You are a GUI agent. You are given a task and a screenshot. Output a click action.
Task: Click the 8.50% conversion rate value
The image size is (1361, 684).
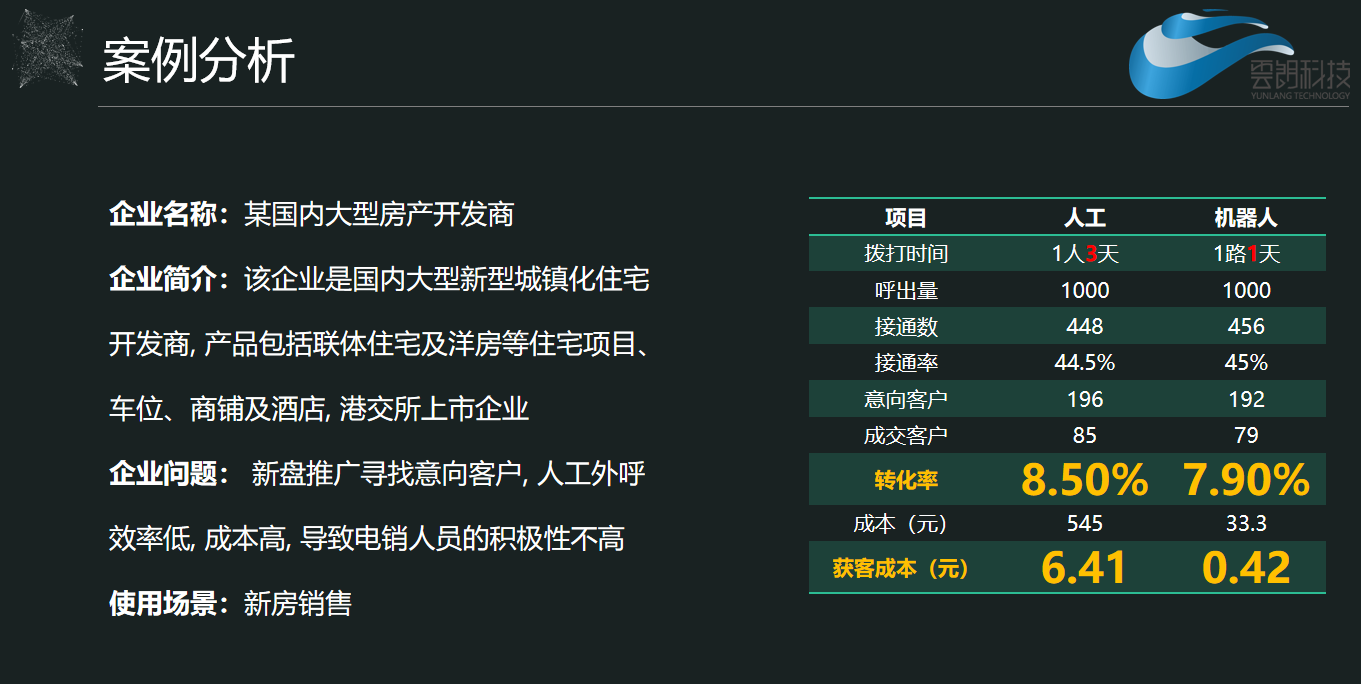pyautogui.click(x=1084, y=480)
